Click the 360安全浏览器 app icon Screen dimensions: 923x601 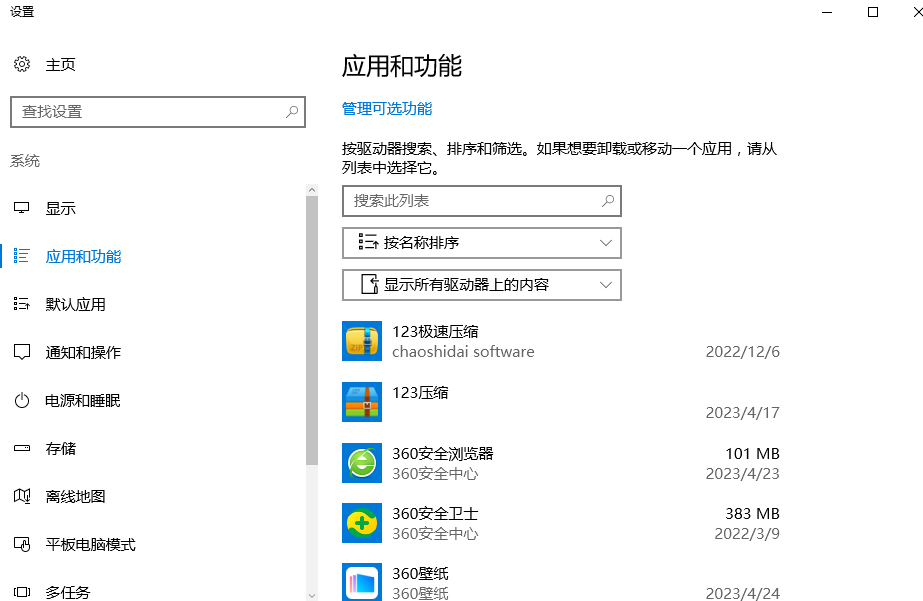click(x=362, y=463)
